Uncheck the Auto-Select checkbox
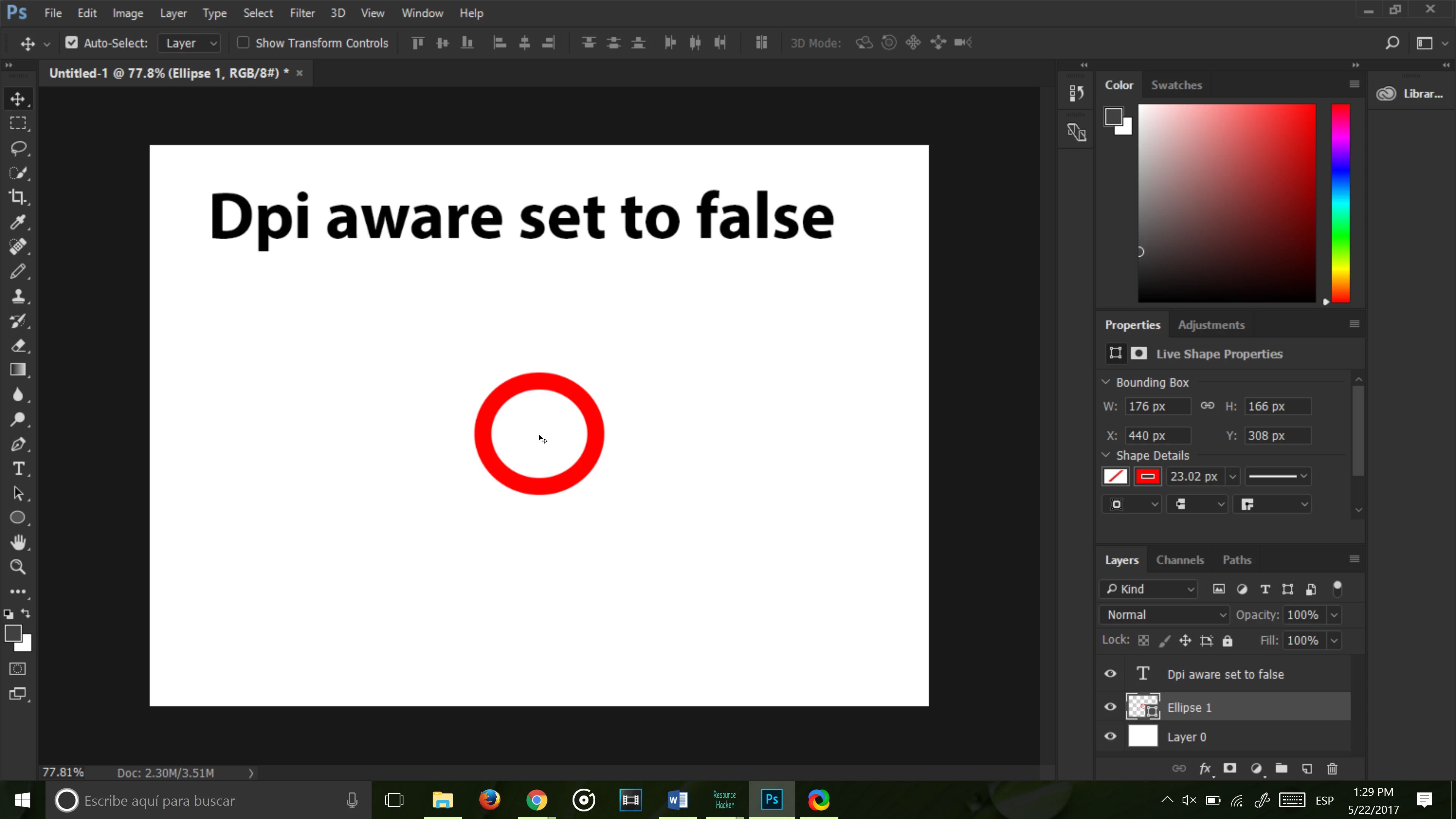 click(72, 43)
